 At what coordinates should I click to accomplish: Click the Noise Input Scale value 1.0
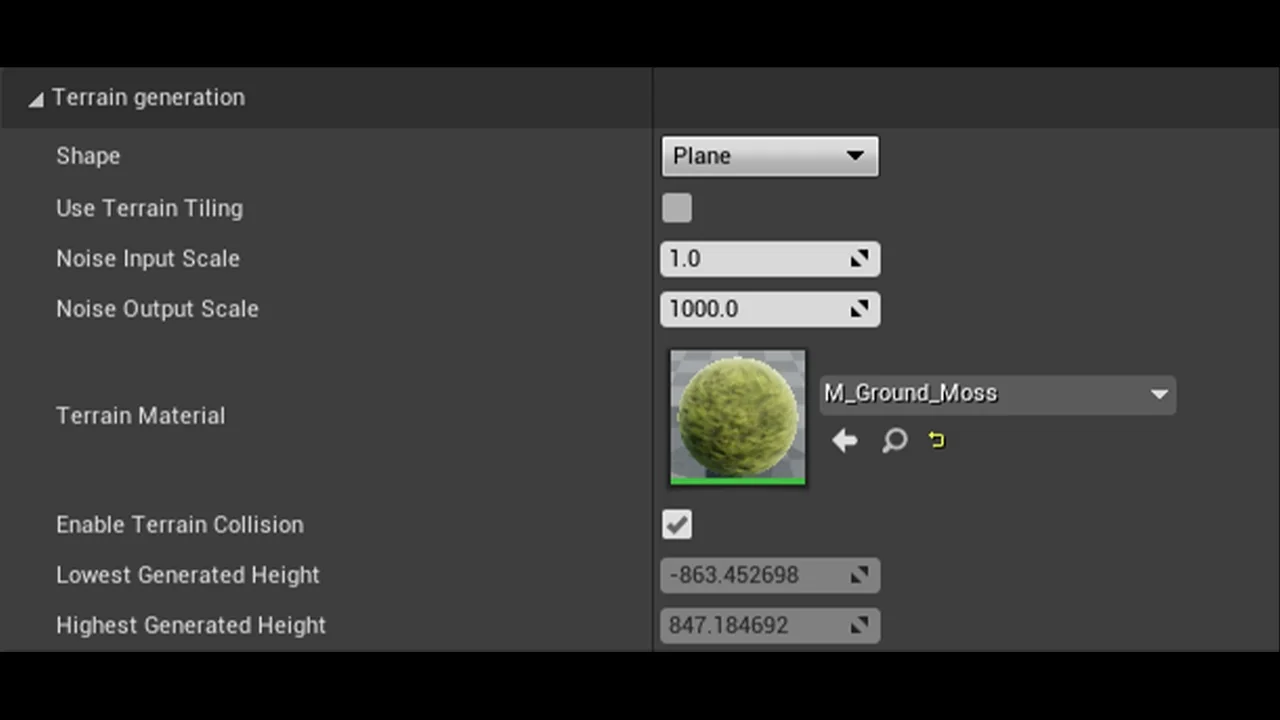750,259
